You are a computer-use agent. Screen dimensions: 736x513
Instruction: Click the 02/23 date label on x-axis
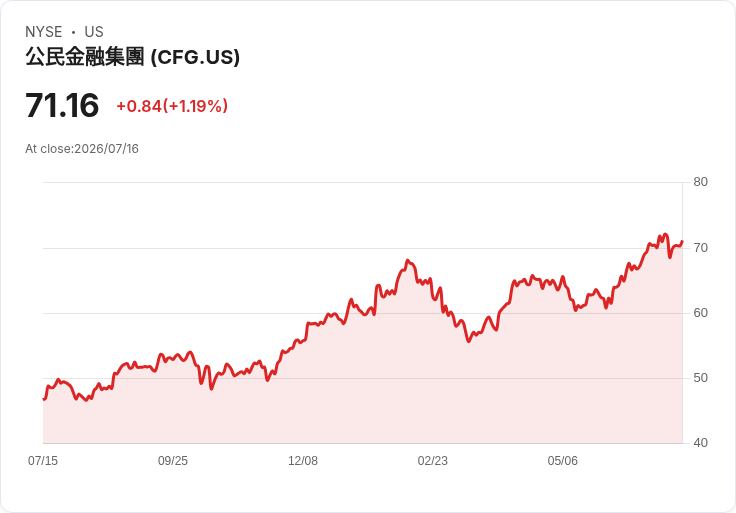tap(433, 461)
